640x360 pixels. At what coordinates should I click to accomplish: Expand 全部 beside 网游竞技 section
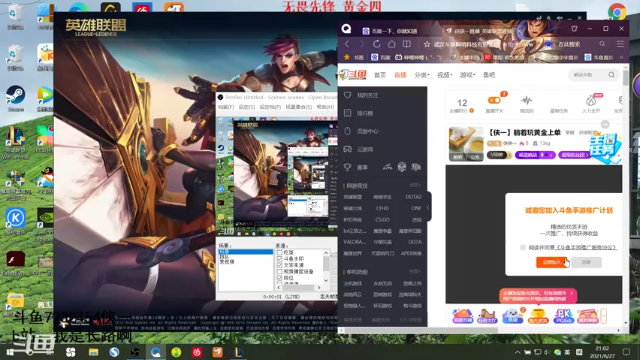point(415,185)
